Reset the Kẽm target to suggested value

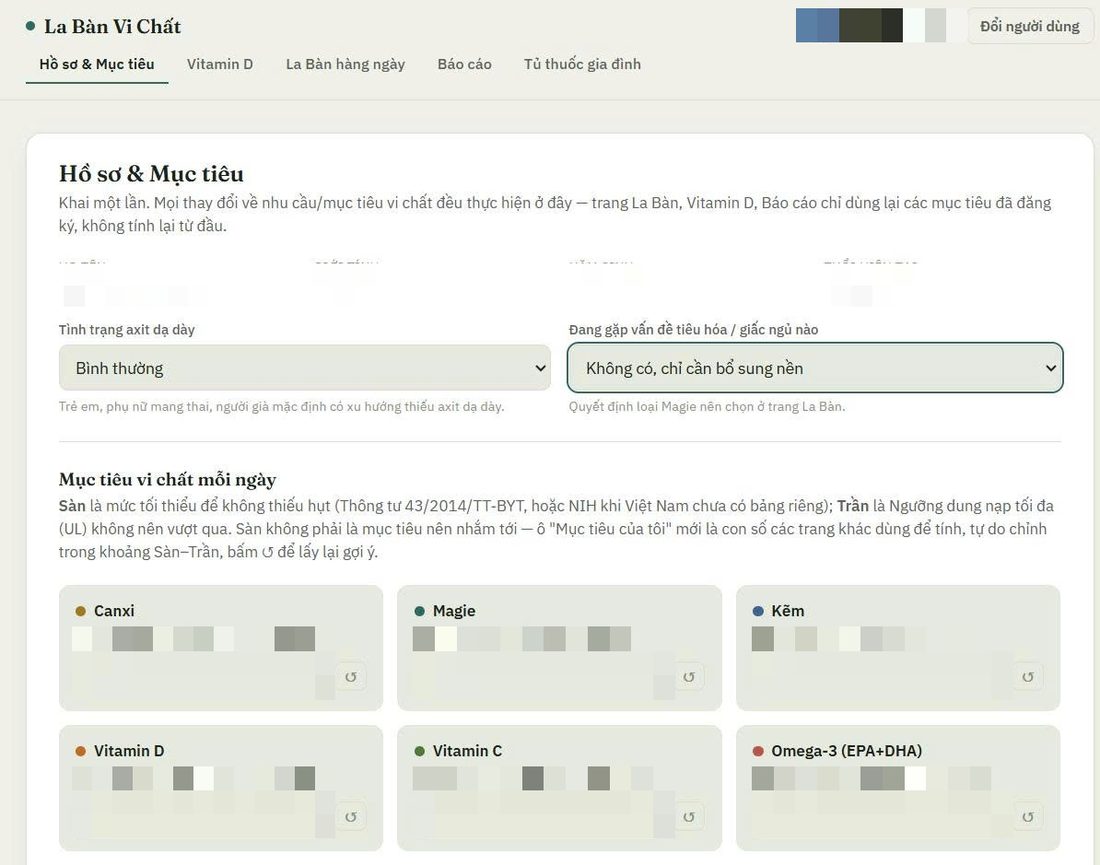point(1028,677)
